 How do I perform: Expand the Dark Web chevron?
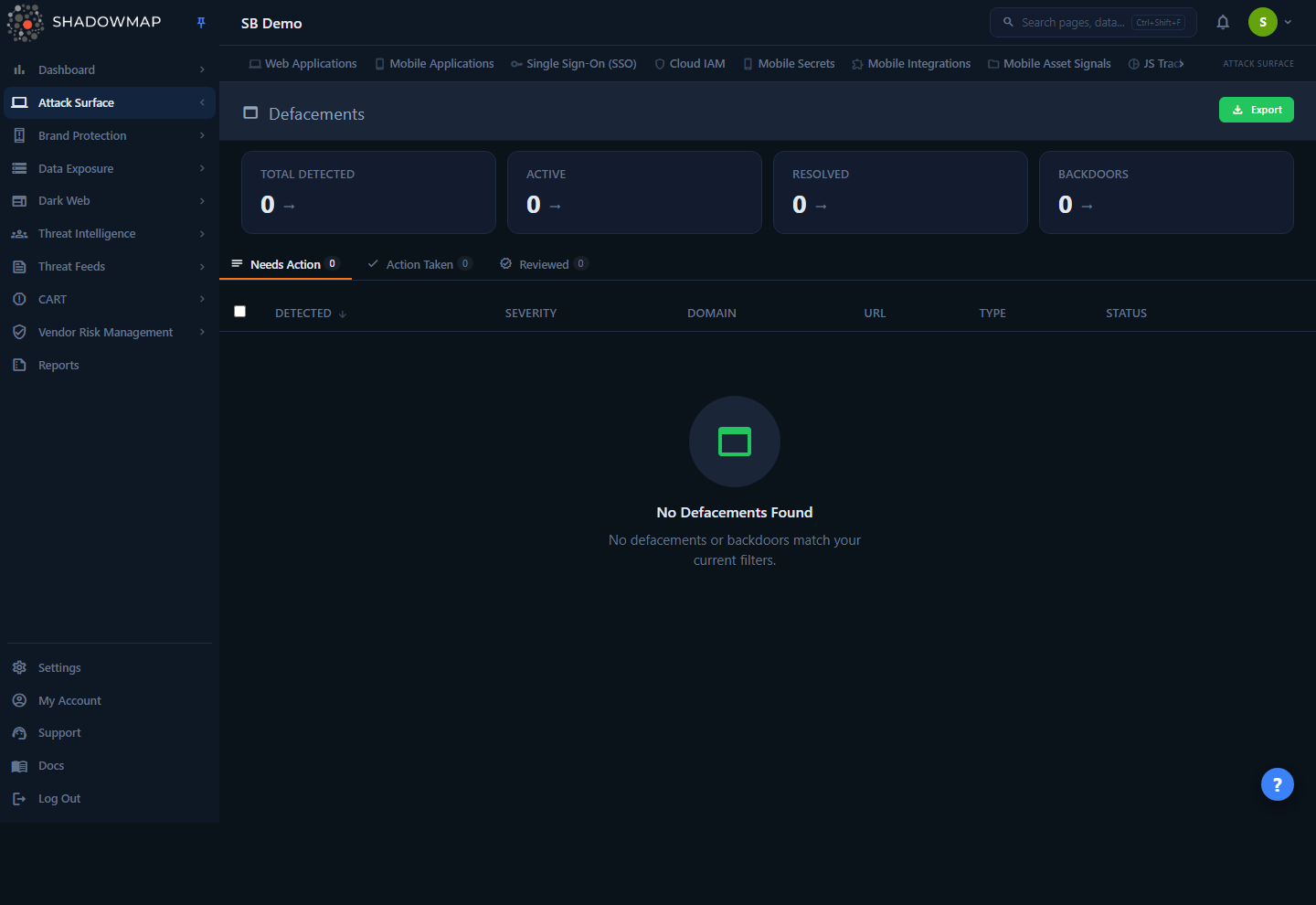[202, 201]
